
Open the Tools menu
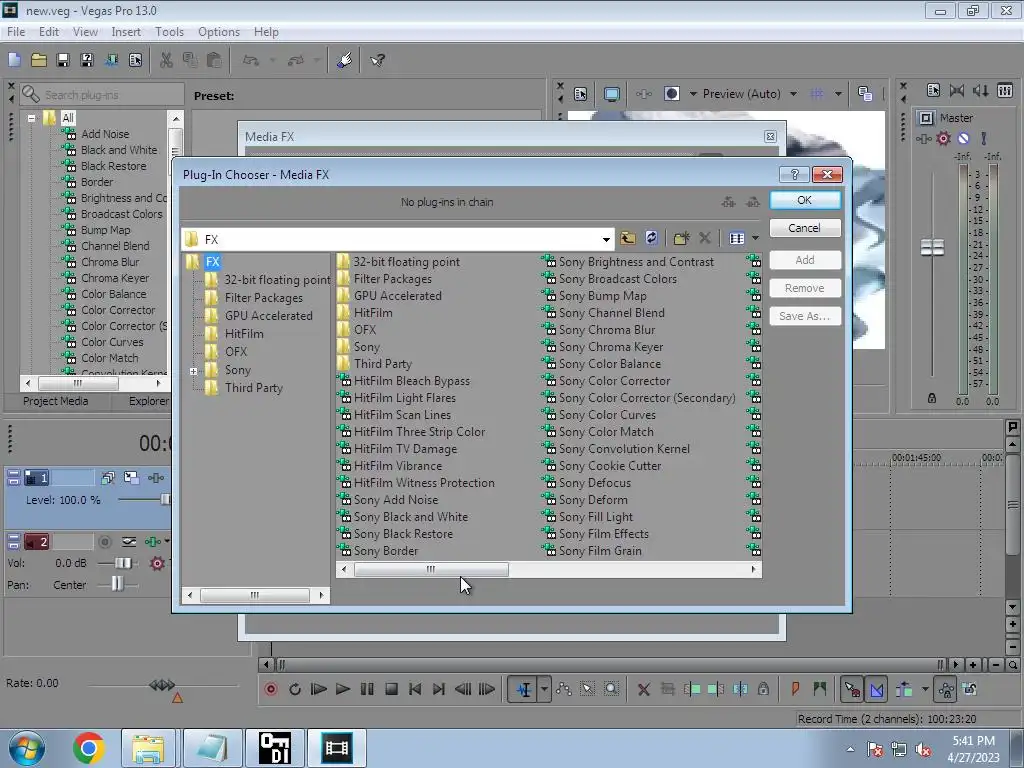click(169, 31)
